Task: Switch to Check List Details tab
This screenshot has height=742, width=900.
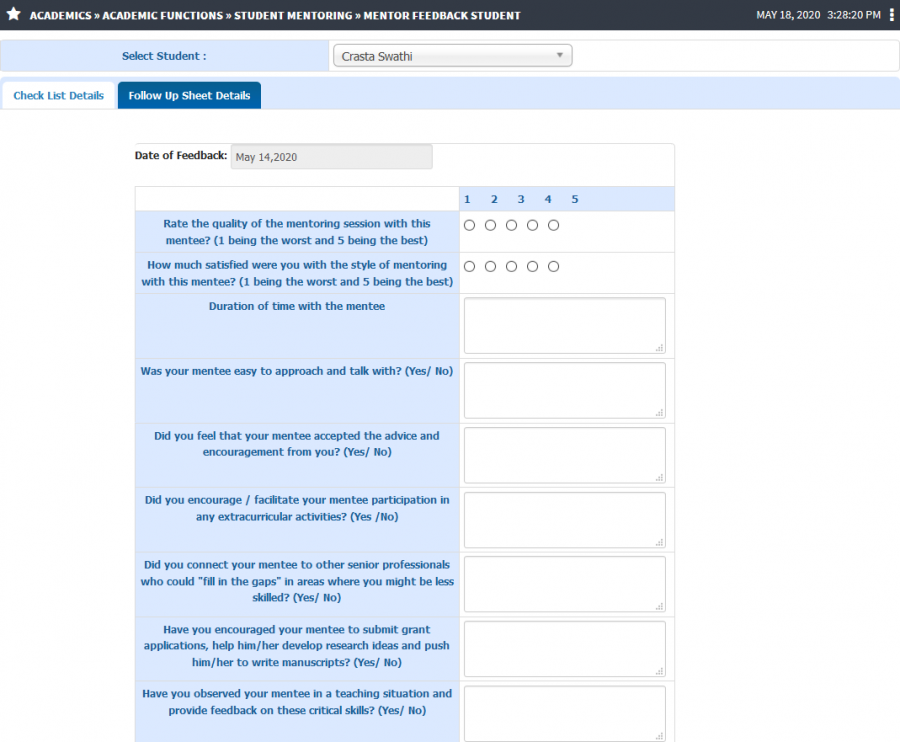Action: coord(59,95)
